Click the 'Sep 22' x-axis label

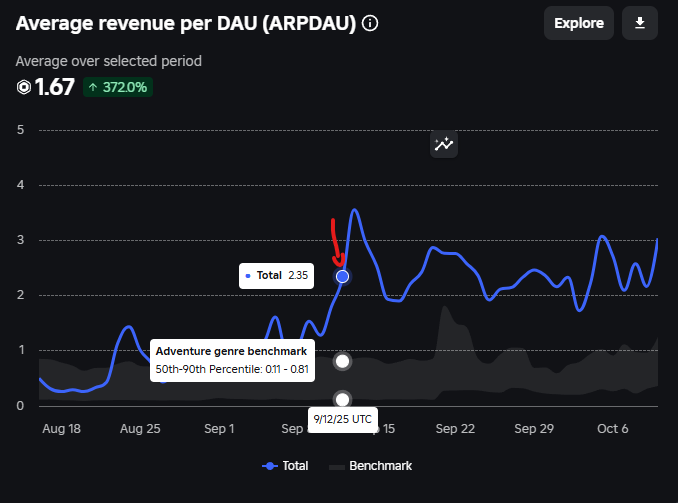point(455,429)
